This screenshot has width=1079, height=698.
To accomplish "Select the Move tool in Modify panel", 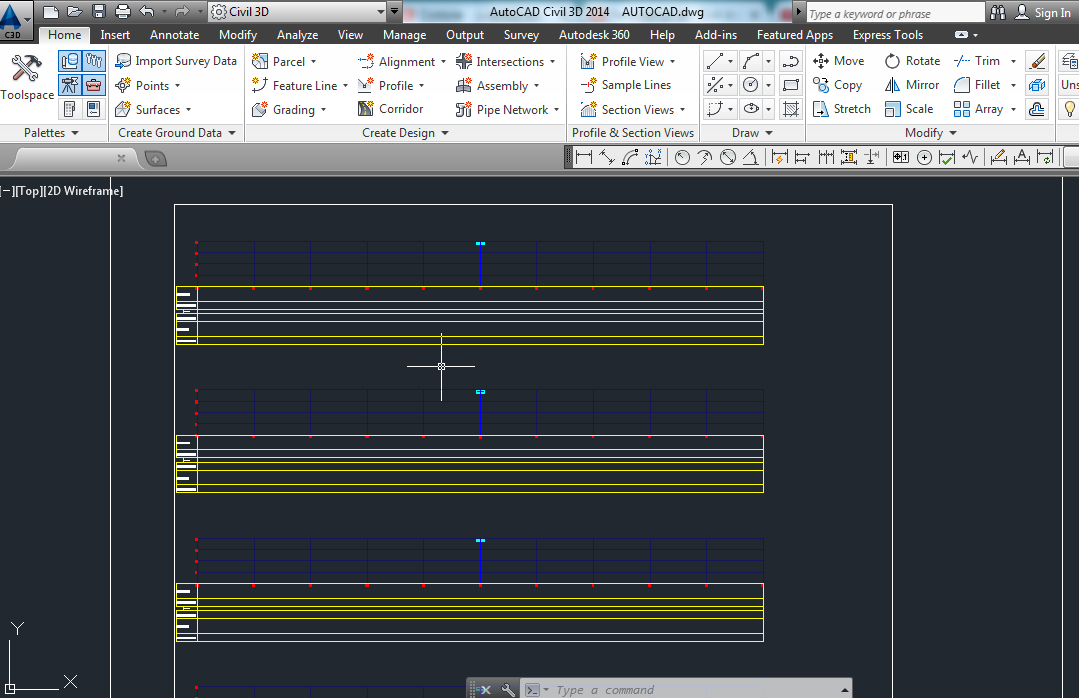I will pos(838,60).
